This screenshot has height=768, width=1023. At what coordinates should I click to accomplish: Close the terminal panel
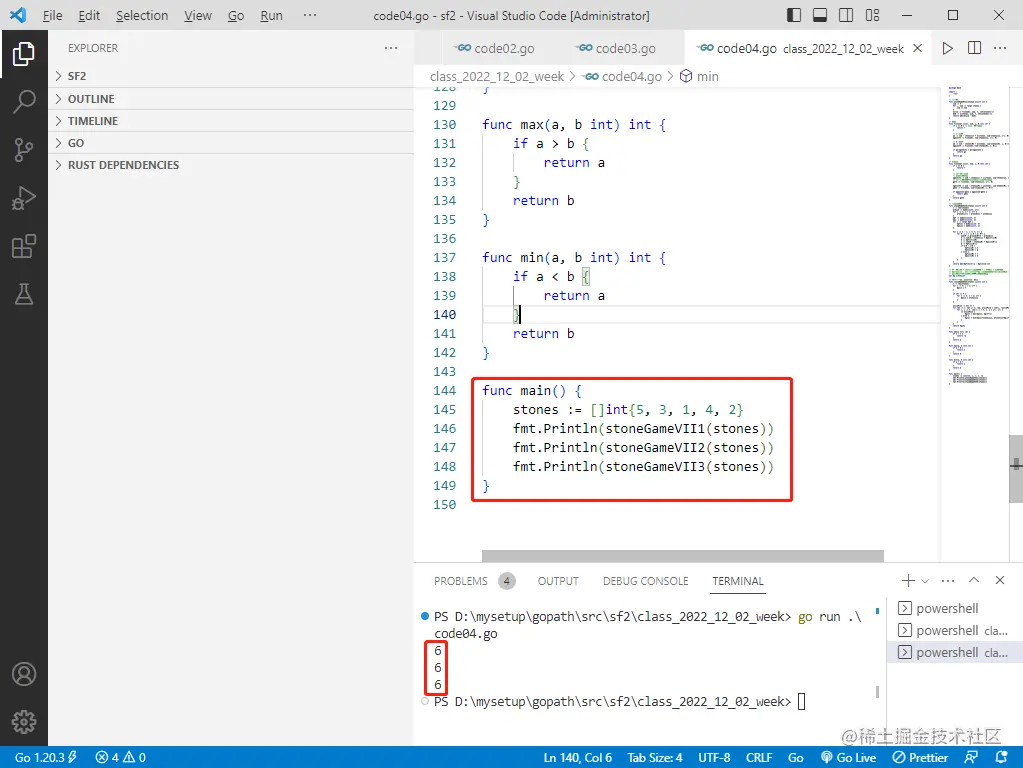click(x=1000, y=580)
